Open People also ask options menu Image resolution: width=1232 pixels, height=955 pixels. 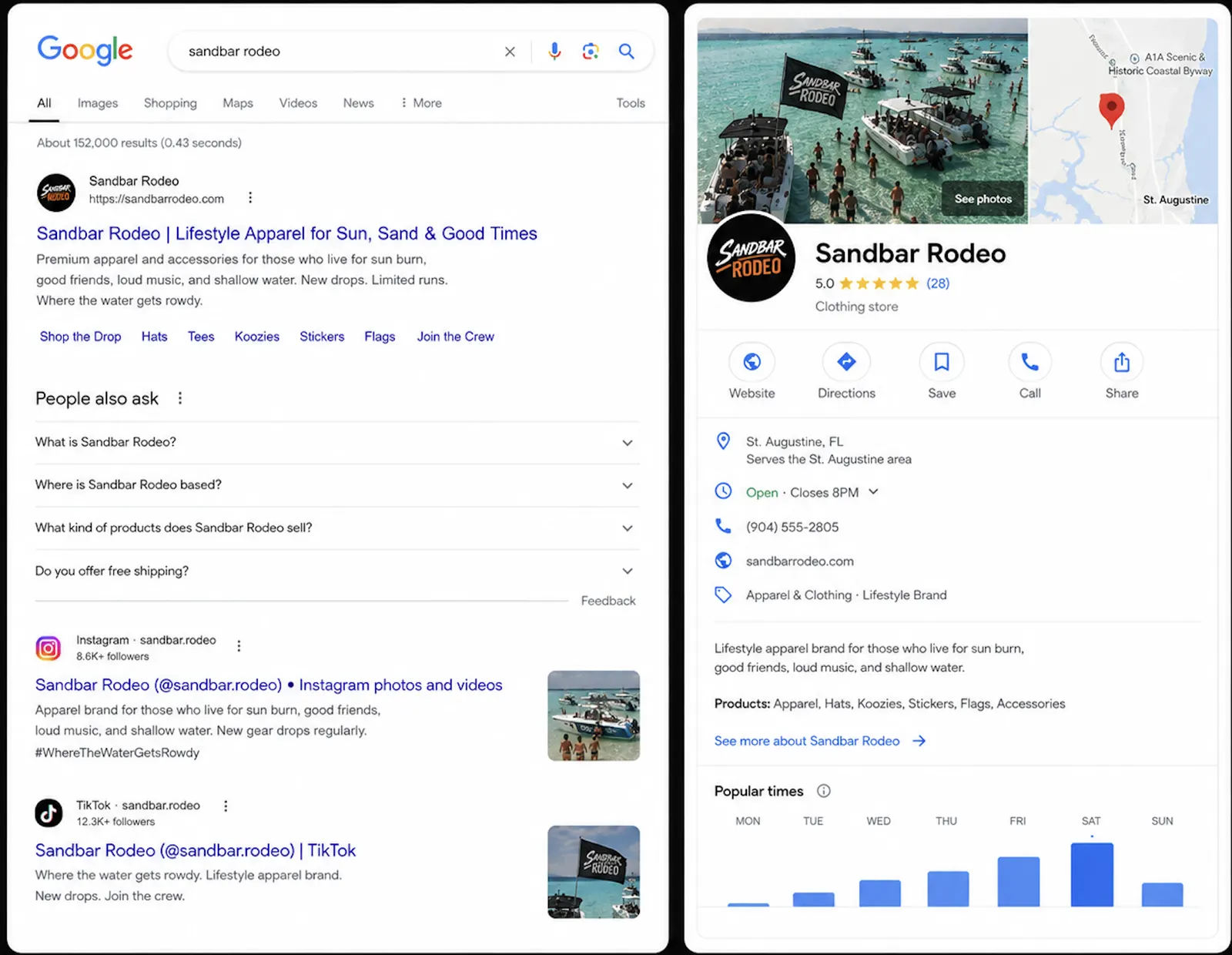pyautogui.click(x=180, y=398)
